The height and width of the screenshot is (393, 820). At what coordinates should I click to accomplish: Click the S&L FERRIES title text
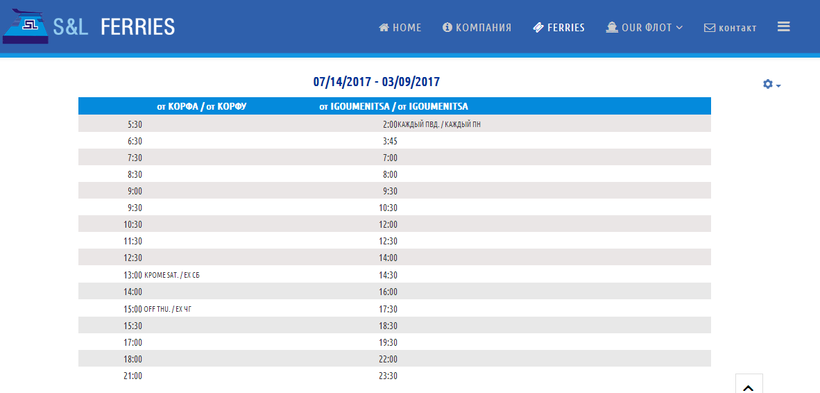(114, 27)
